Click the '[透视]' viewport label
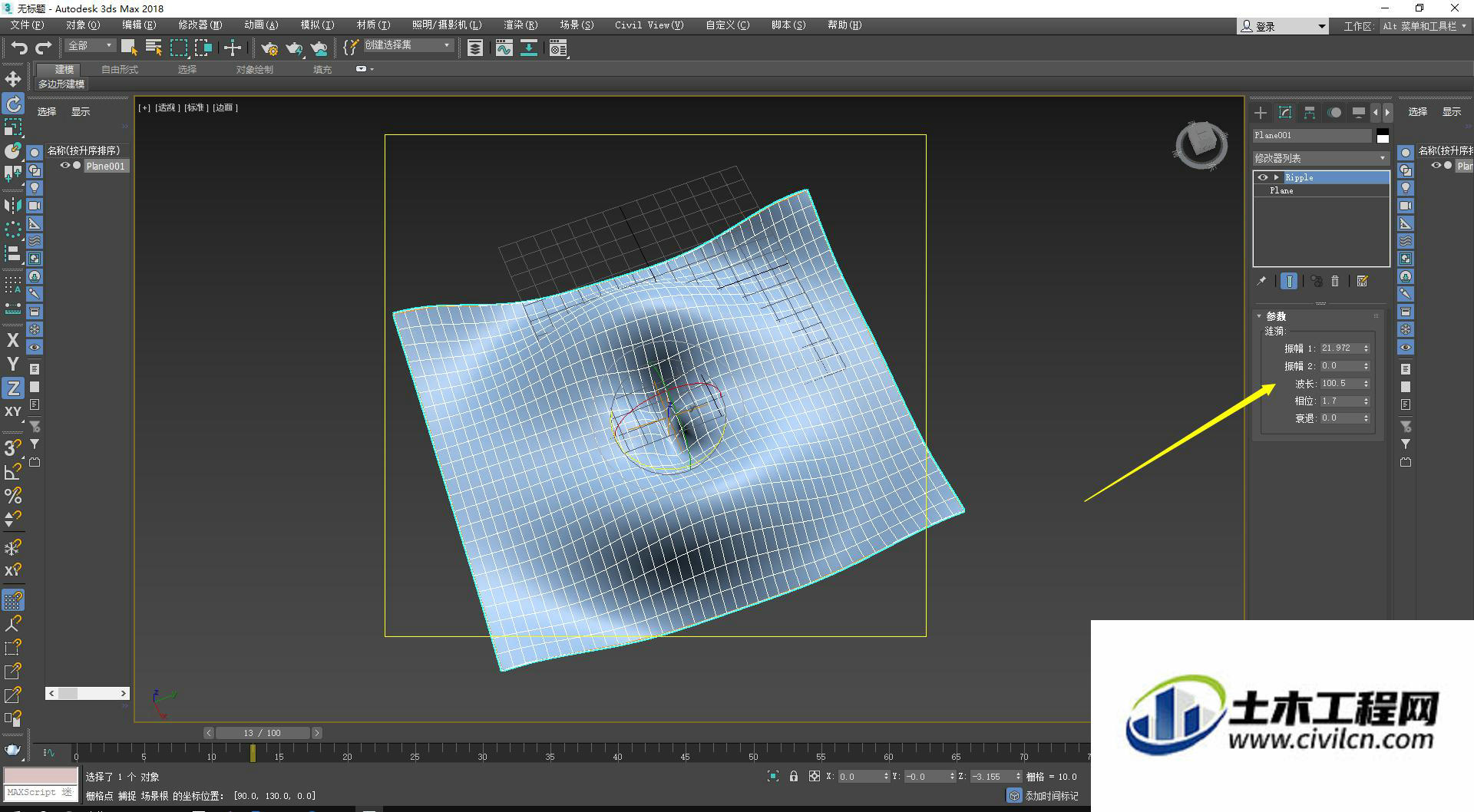Screen dimensions: 1474x812 click(167, 107)
